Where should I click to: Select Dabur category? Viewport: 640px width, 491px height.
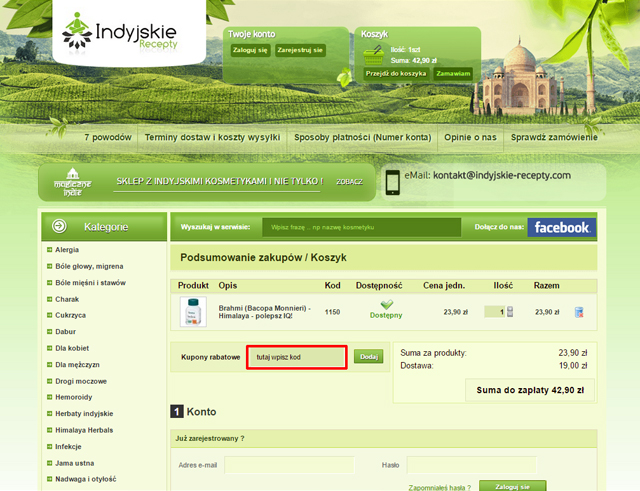coord(65,331)
